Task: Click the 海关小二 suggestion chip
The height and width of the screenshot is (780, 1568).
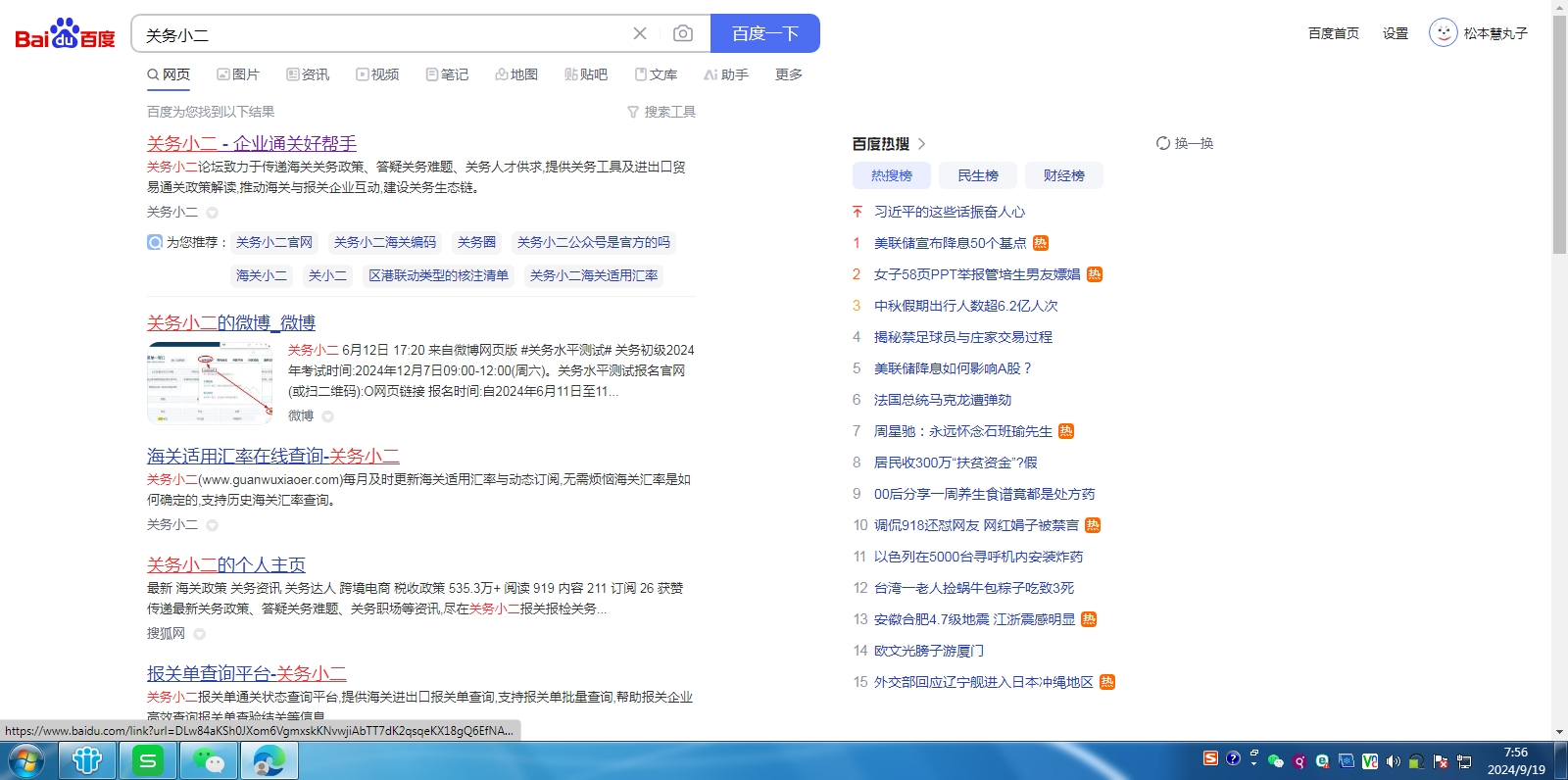Action: (x=262, y=275)
